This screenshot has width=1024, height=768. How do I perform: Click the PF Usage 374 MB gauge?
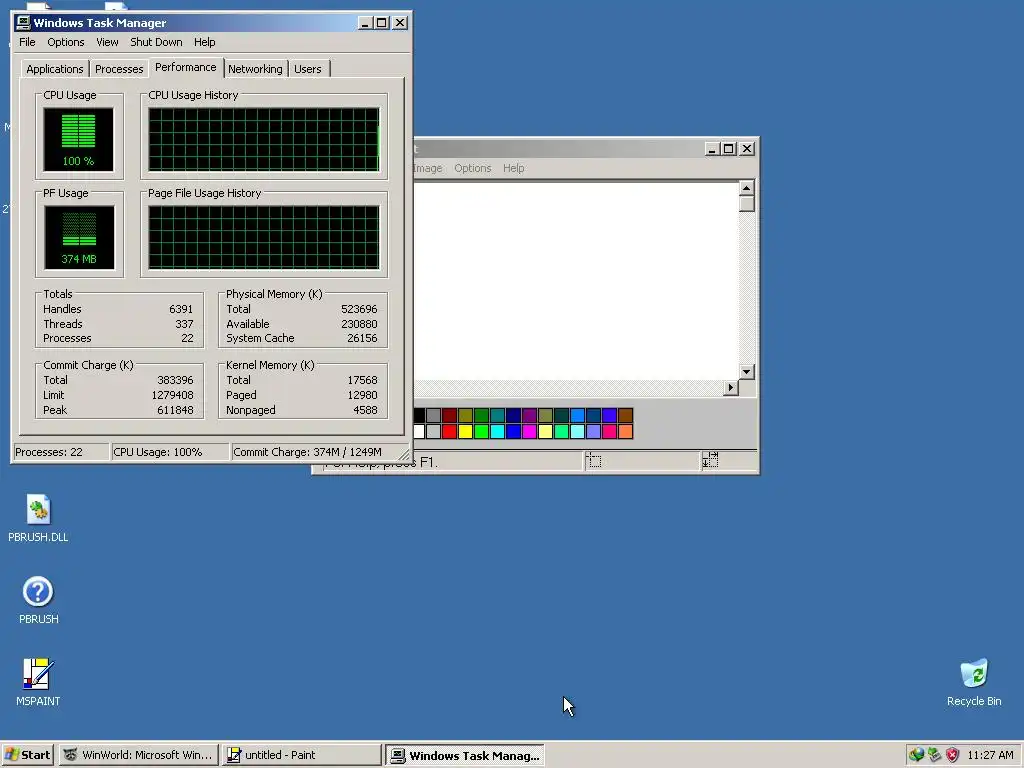coord(79,238)
